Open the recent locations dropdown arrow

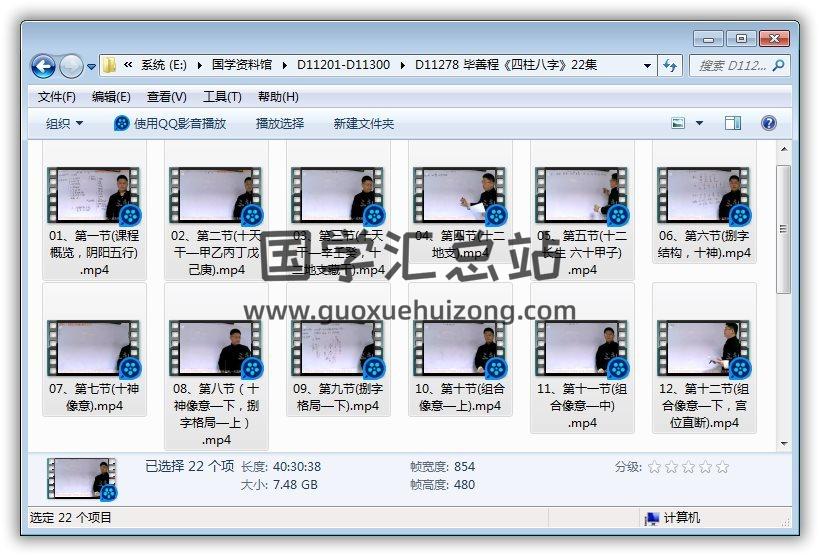(91, 66)
